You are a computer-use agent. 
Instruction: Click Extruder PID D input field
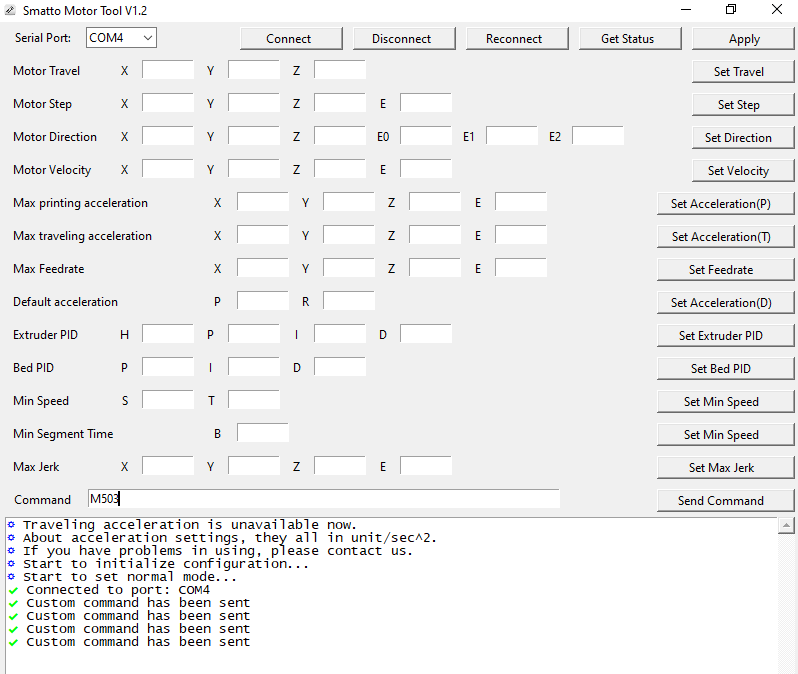426,334
